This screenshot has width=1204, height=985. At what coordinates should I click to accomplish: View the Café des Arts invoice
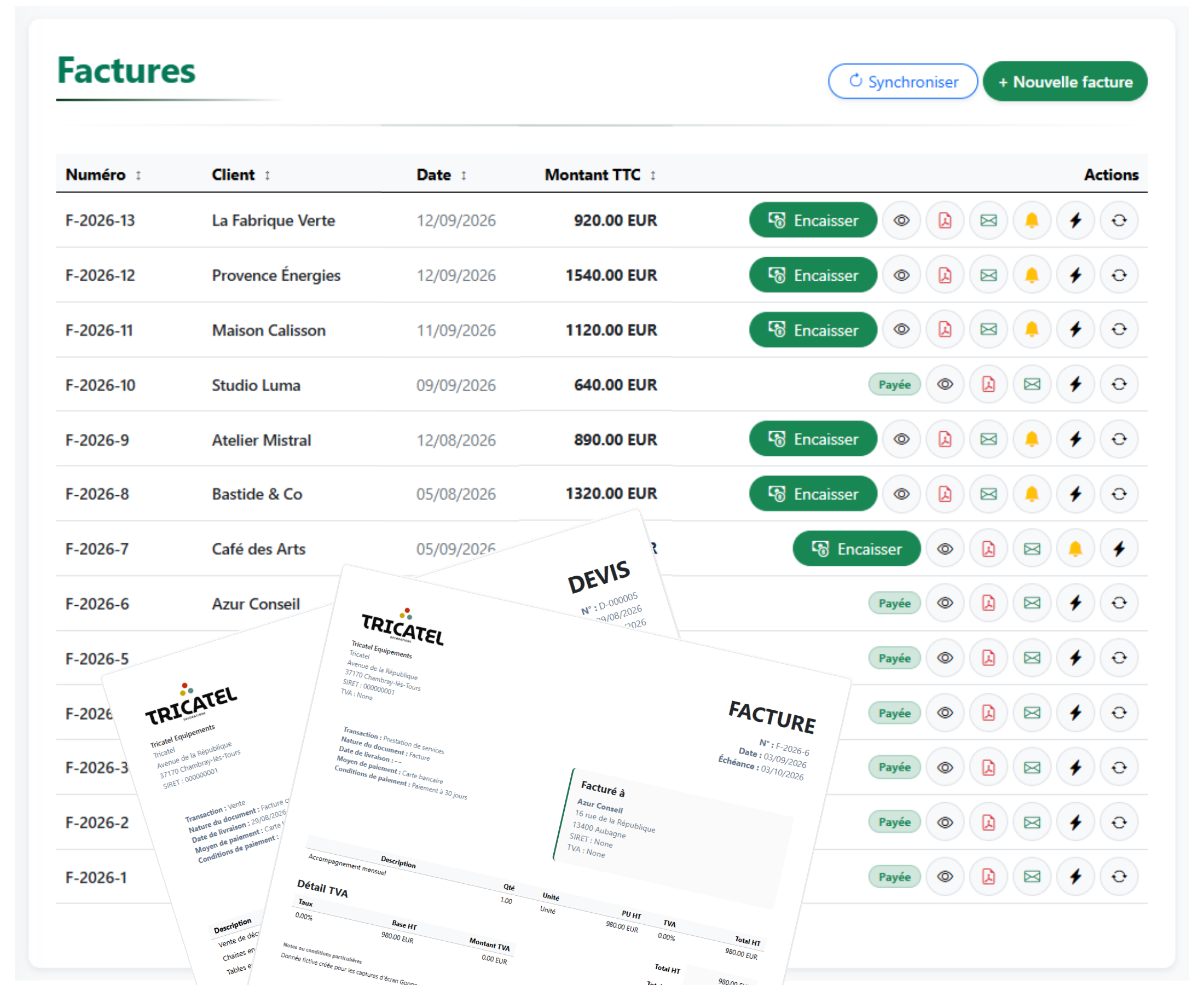coord(945,549)
